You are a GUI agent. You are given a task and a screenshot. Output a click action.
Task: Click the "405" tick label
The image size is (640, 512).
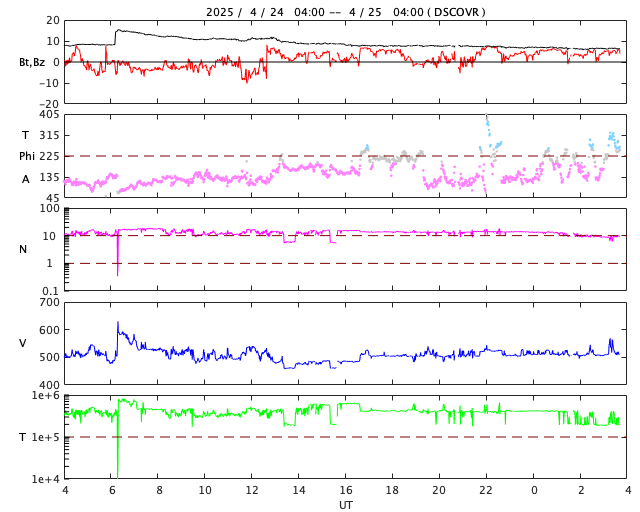[49, 115]
